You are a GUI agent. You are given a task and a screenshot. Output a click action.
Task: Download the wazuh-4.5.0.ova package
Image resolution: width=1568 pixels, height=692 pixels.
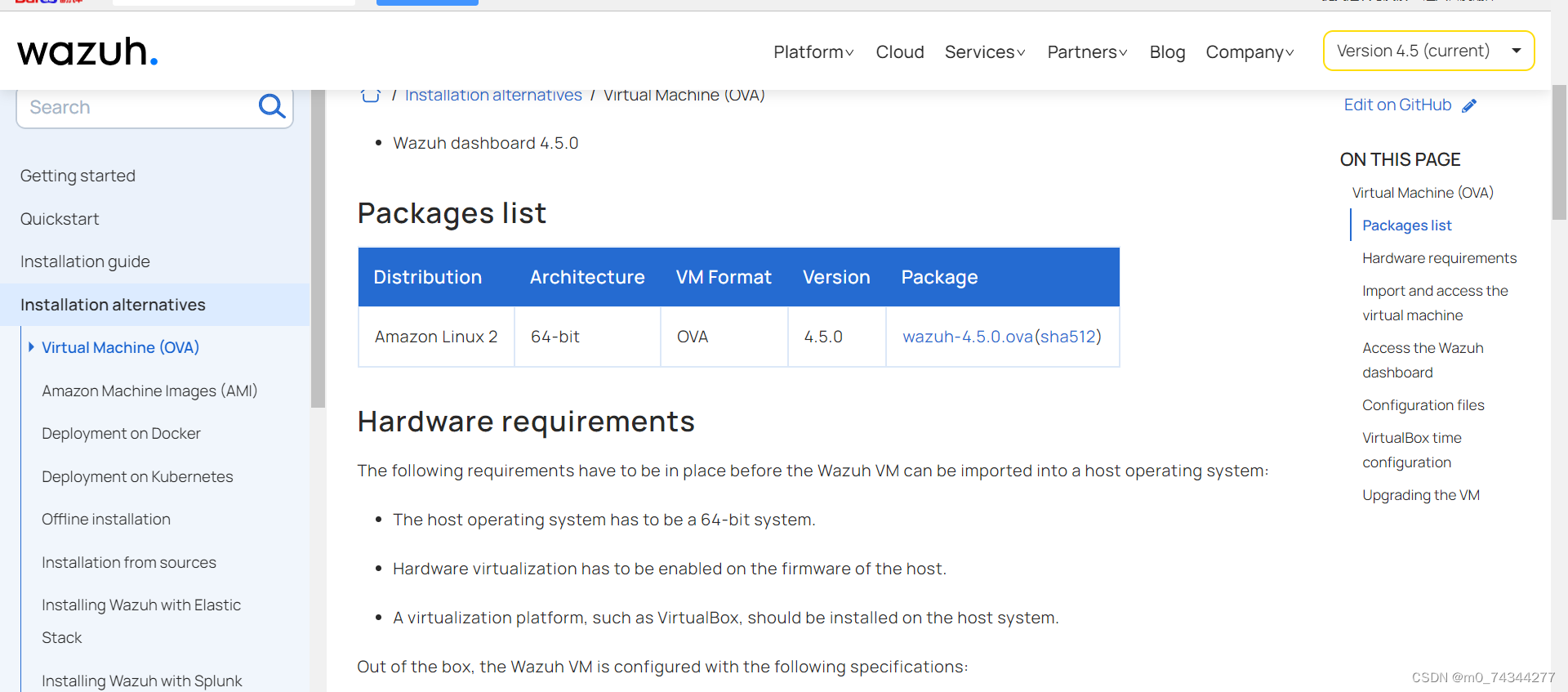pyautogui.click(x=968, y=337)
